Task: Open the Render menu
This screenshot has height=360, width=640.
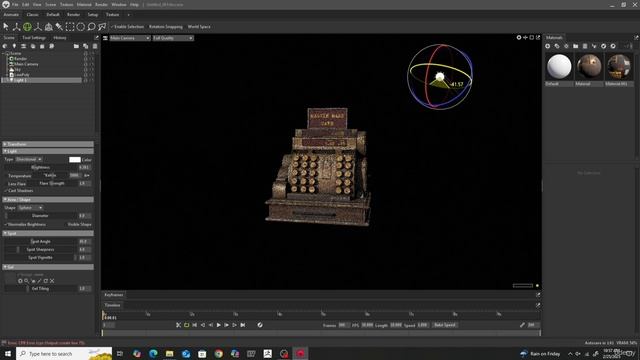Action: point(101,4)
